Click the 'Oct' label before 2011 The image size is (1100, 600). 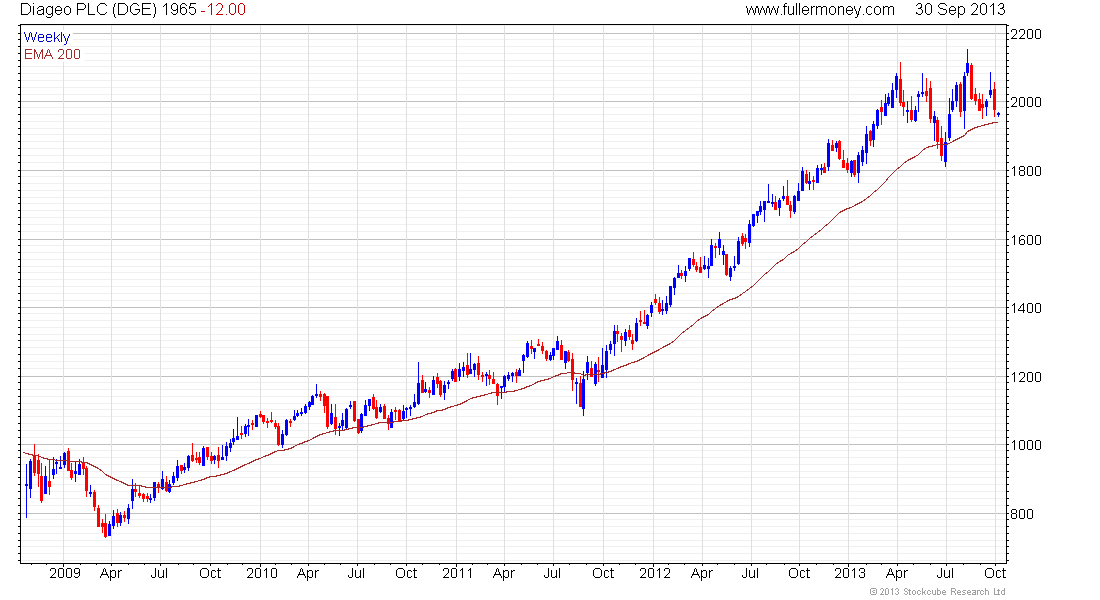[406, 573]
